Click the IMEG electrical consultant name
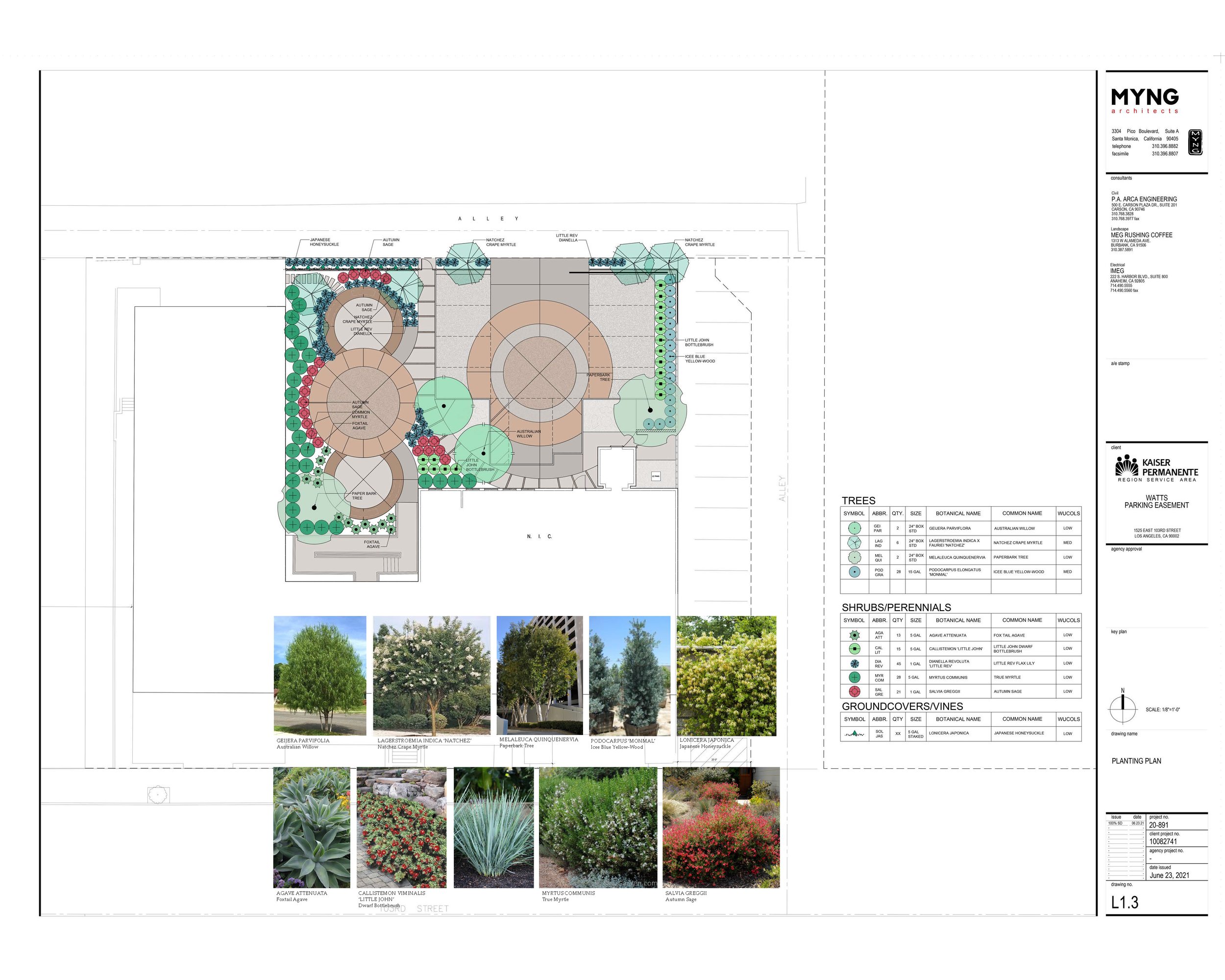Screen dimensions: 1225x980 click(x=1117, y=271)
